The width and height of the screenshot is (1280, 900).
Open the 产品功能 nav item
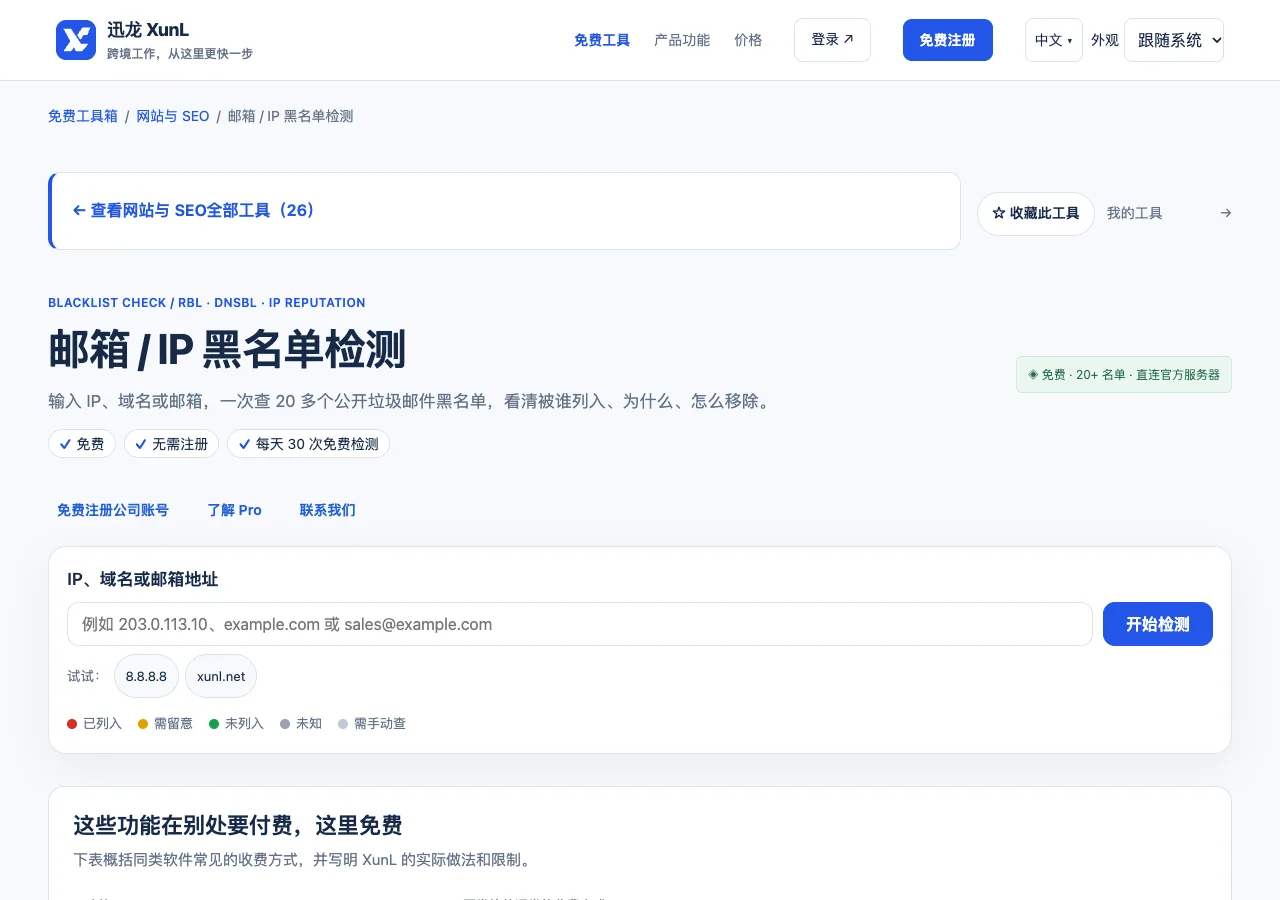click(682, 40)
